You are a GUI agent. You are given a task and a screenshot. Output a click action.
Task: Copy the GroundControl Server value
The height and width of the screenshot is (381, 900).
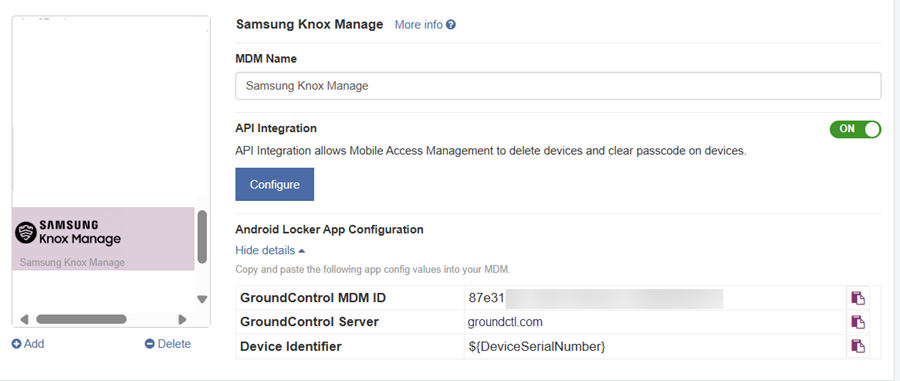point(858,322)
